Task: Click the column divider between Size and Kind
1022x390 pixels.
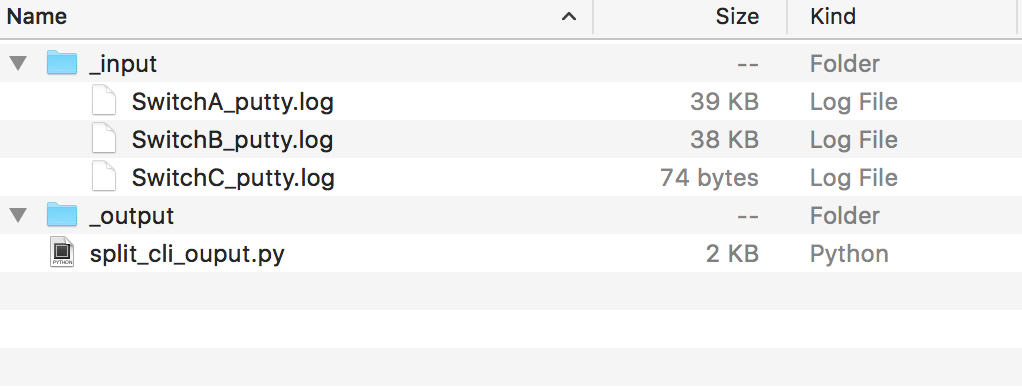Action: tap(787, 16)
